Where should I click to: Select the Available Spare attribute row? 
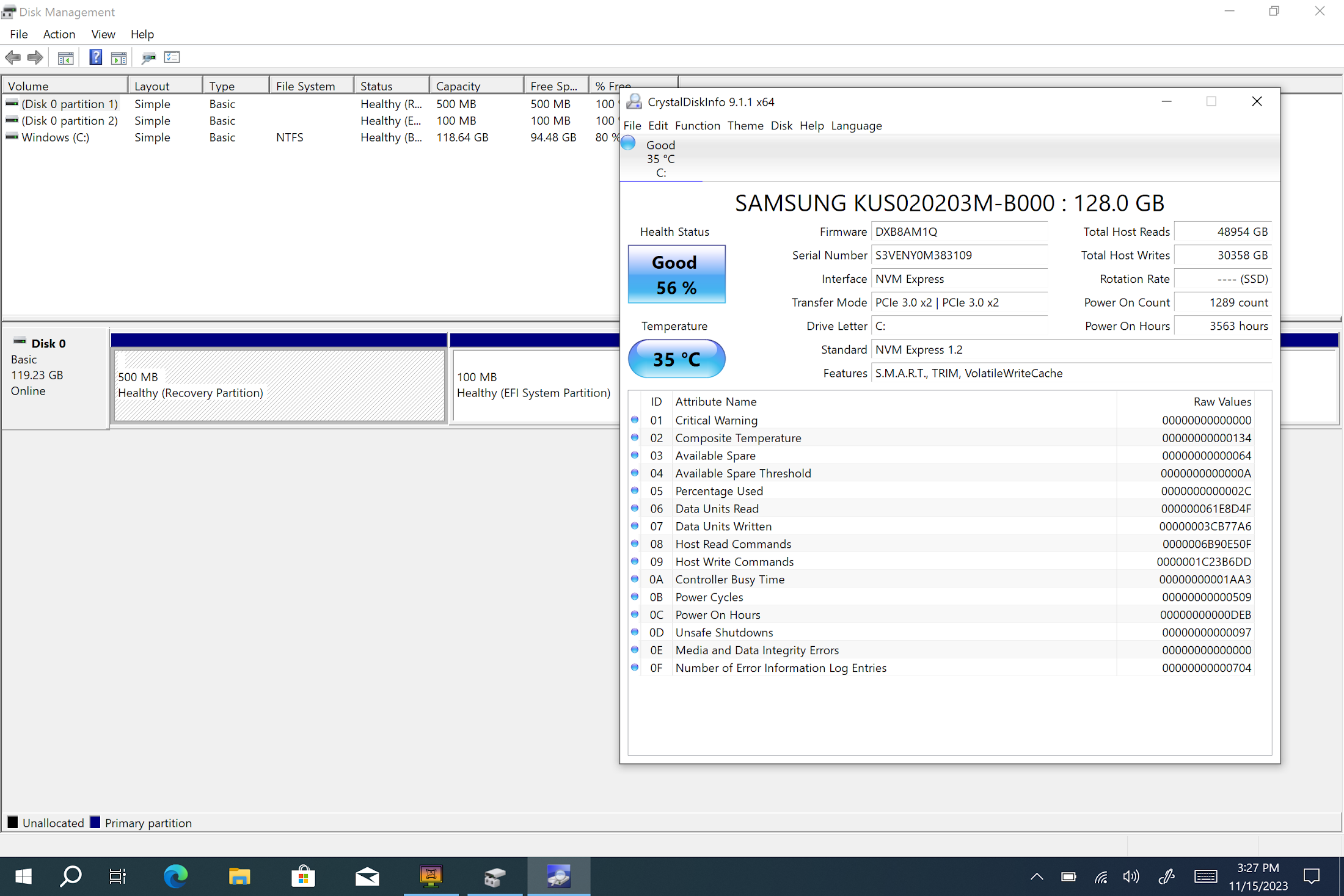(942, 456)
